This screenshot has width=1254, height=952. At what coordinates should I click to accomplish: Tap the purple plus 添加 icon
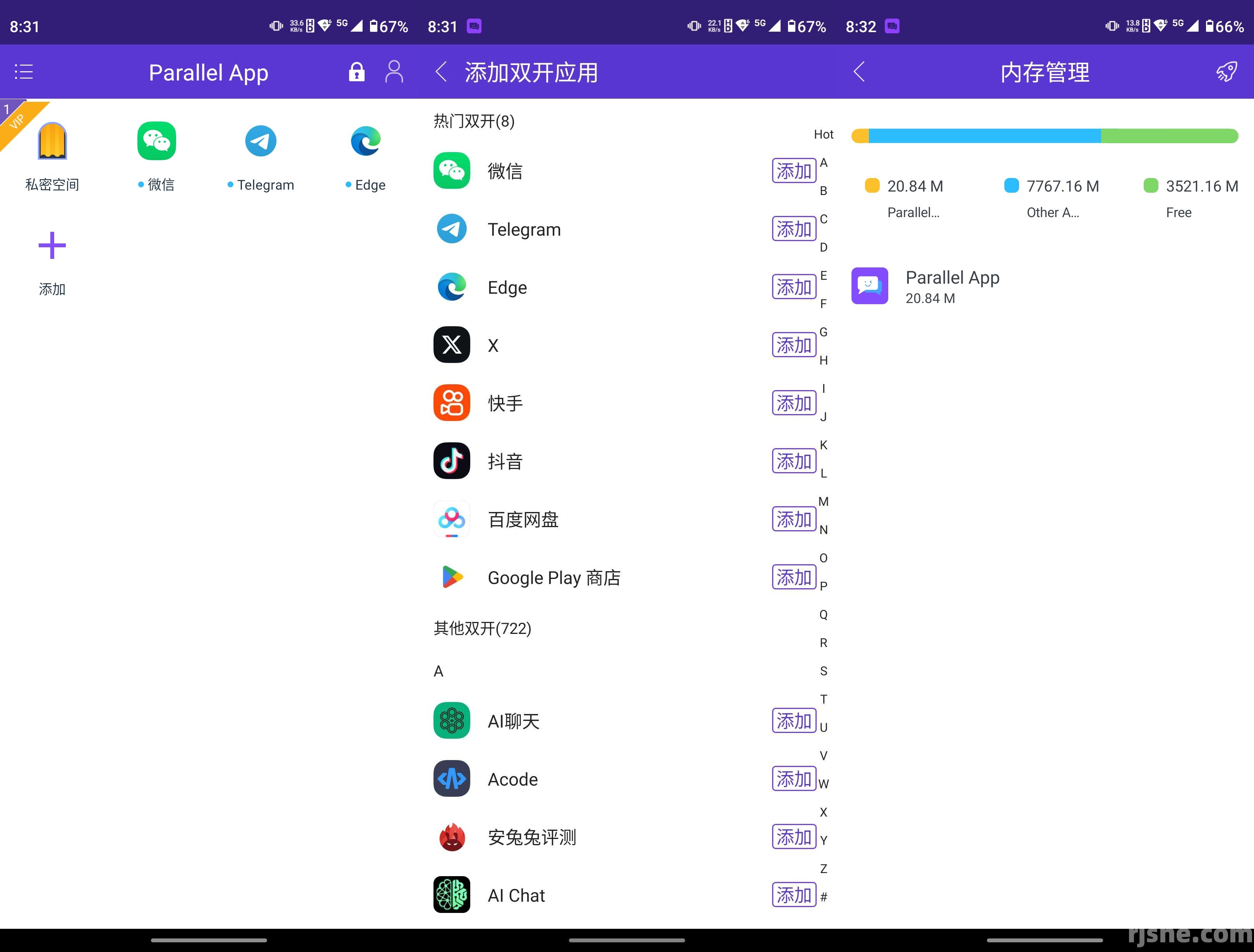(x=52, y=245)
